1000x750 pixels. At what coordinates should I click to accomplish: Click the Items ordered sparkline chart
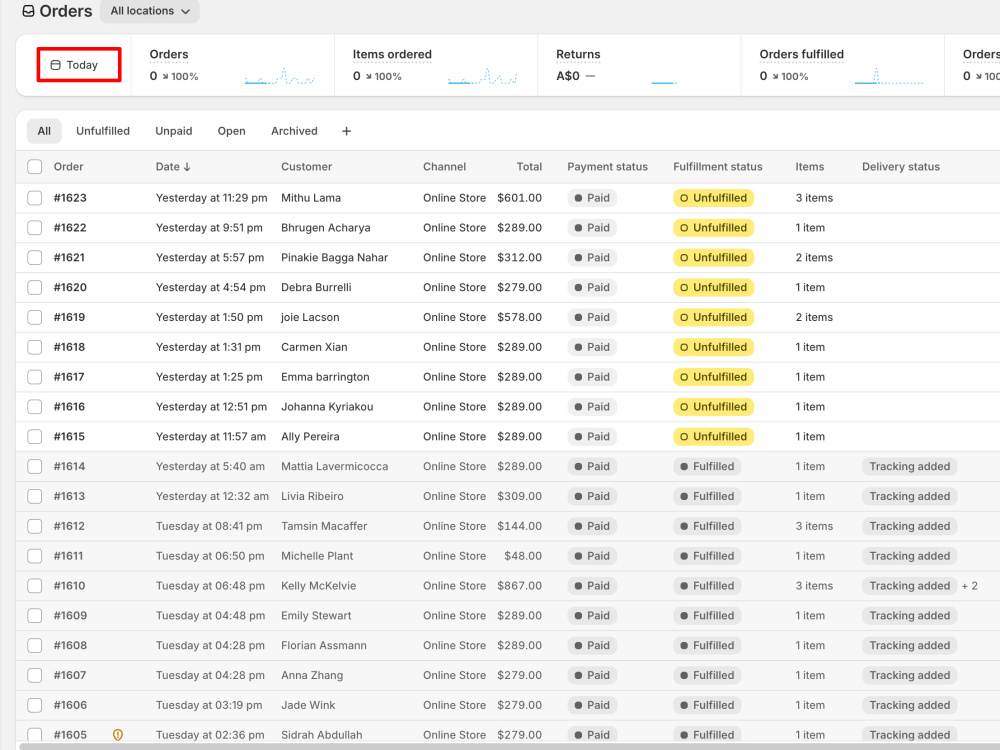coord(483,77)
